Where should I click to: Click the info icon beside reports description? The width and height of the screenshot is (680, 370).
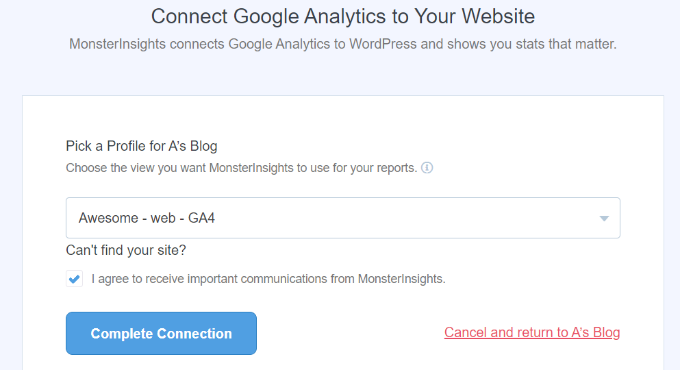coord(427,168)
